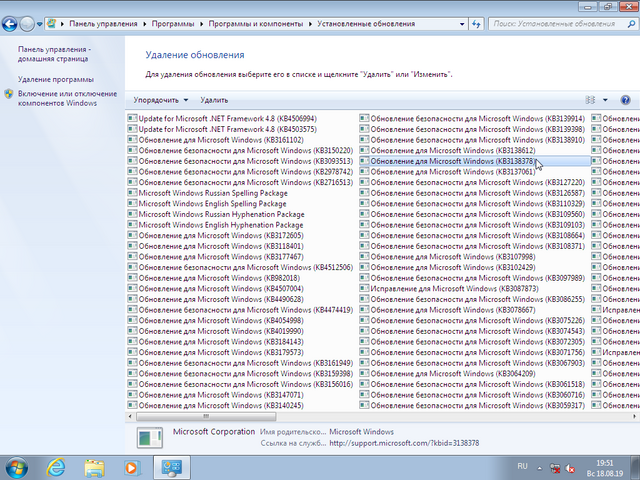Click icon of update KB3118401

(x=132, y=246)
